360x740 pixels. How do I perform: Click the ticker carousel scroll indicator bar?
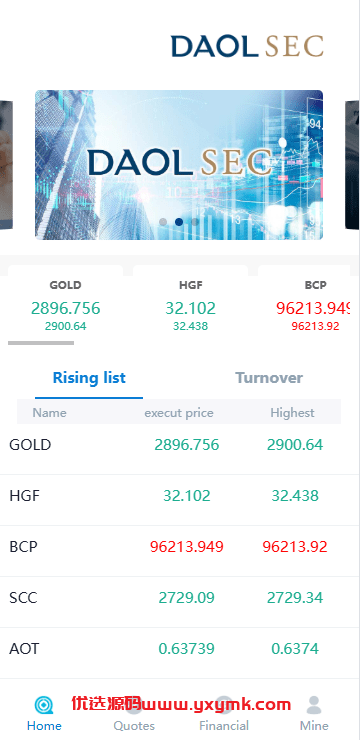[x=41, y=343]
